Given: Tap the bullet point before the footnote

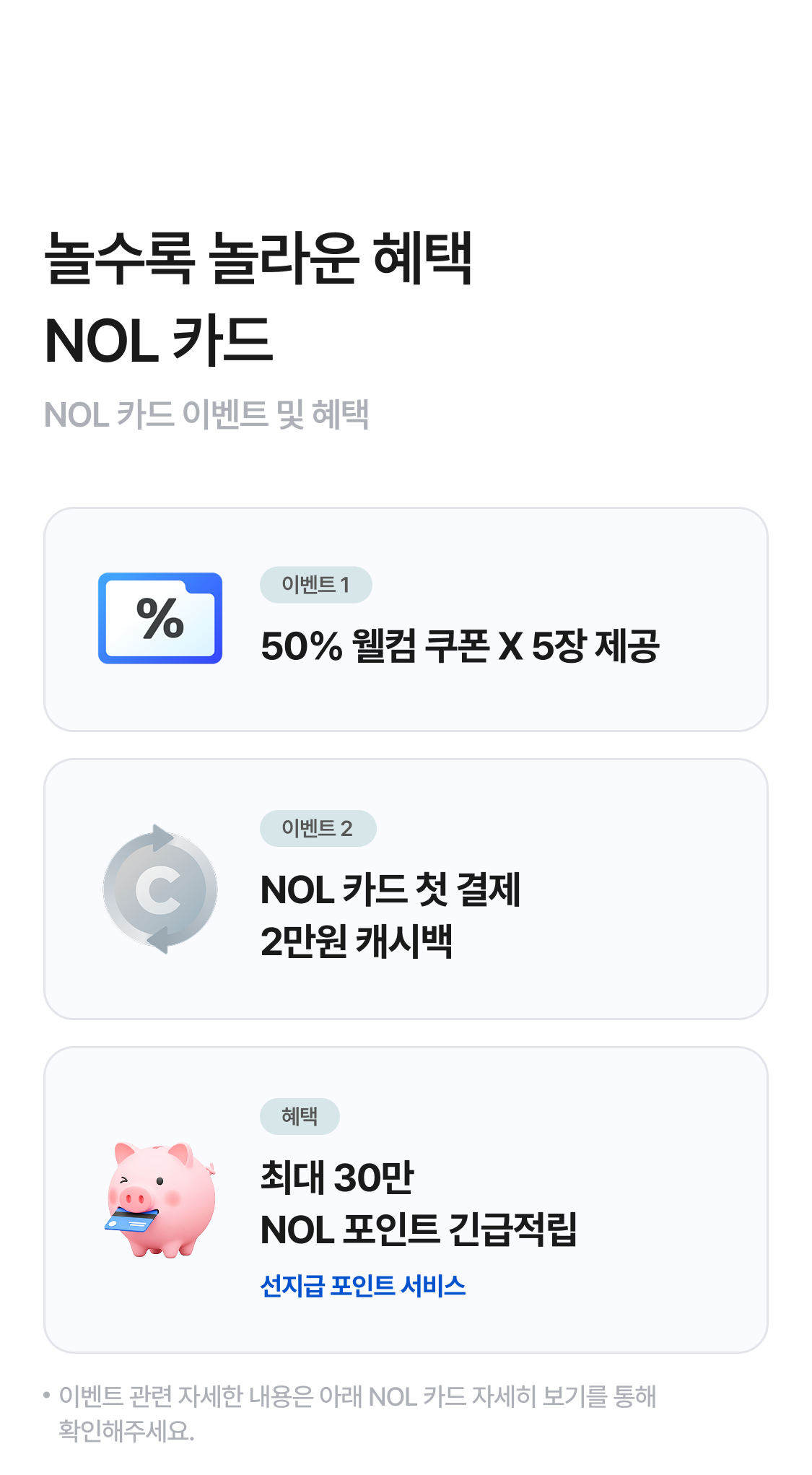Looking at the screenshot, I should (47, 1395).
